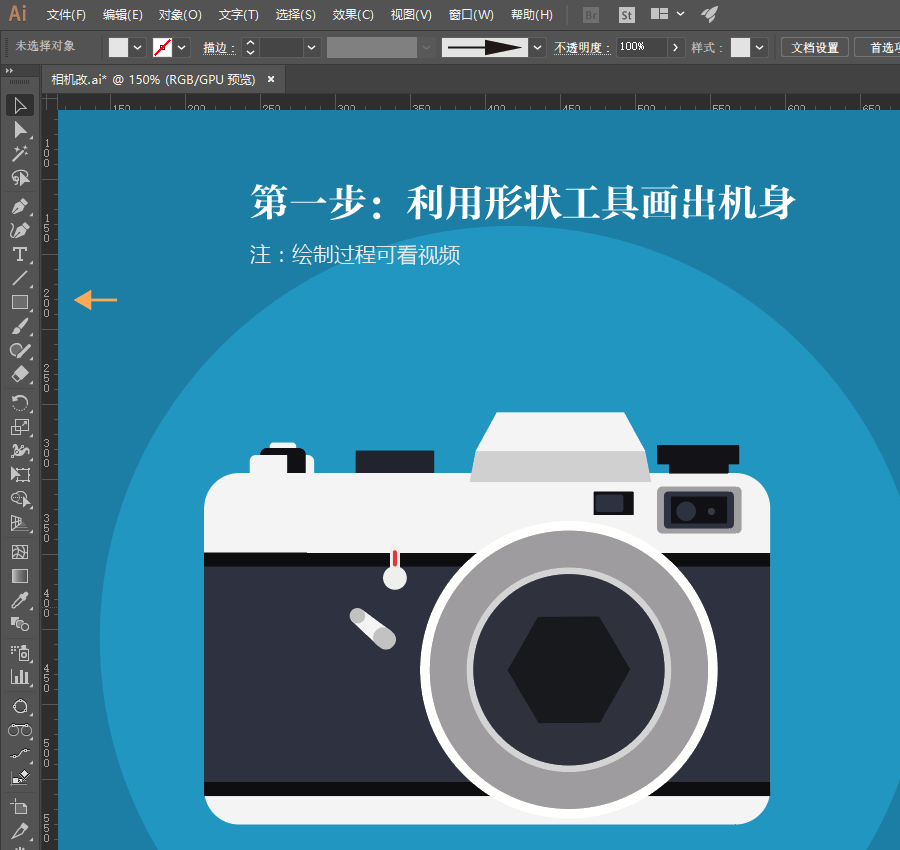
Task: Choose the Lasso tool
Action: pyautogui.click(x=20, y=177)
